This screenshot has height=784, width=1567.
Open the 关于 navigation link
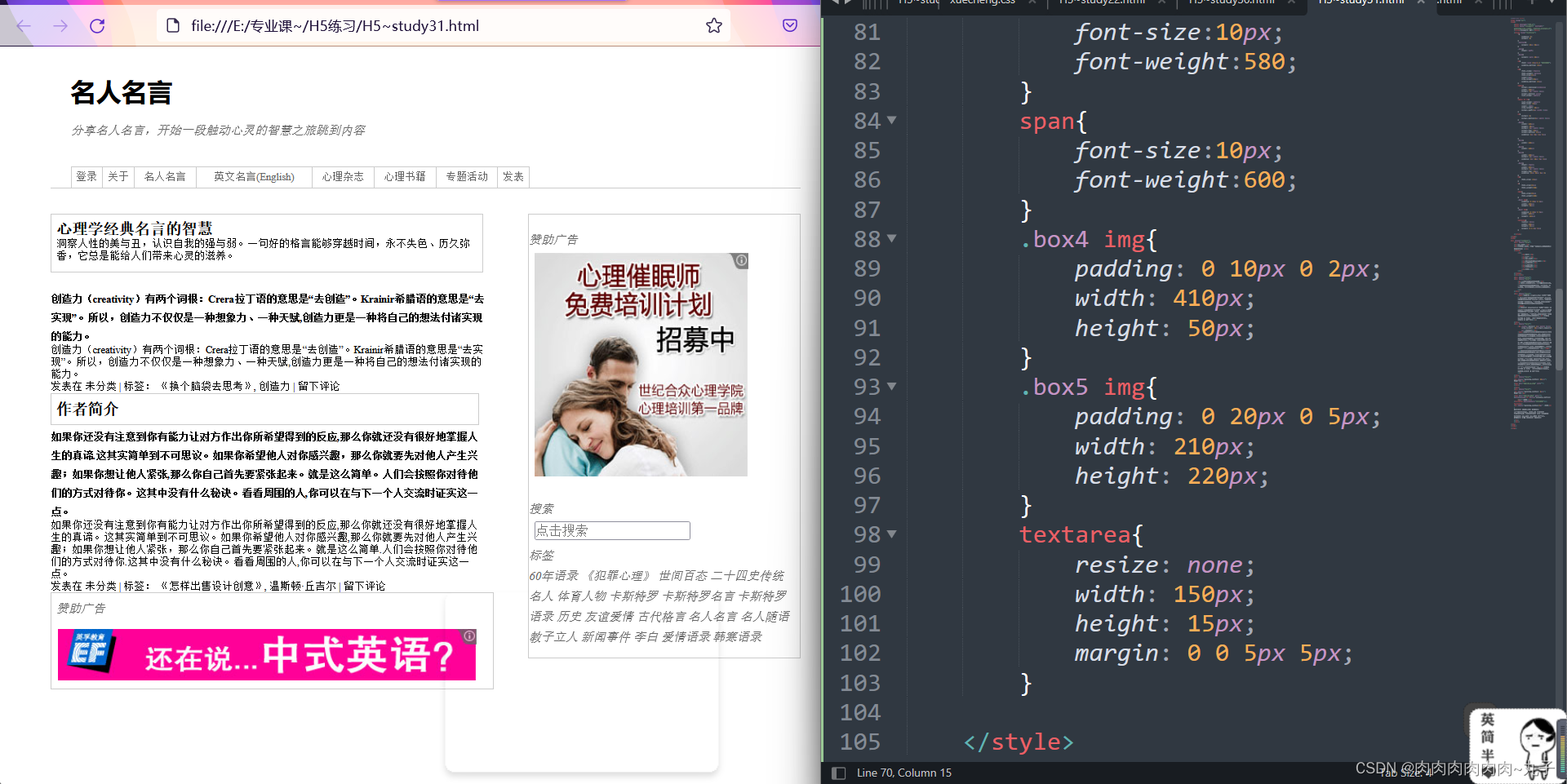click(x=118, y=177)
